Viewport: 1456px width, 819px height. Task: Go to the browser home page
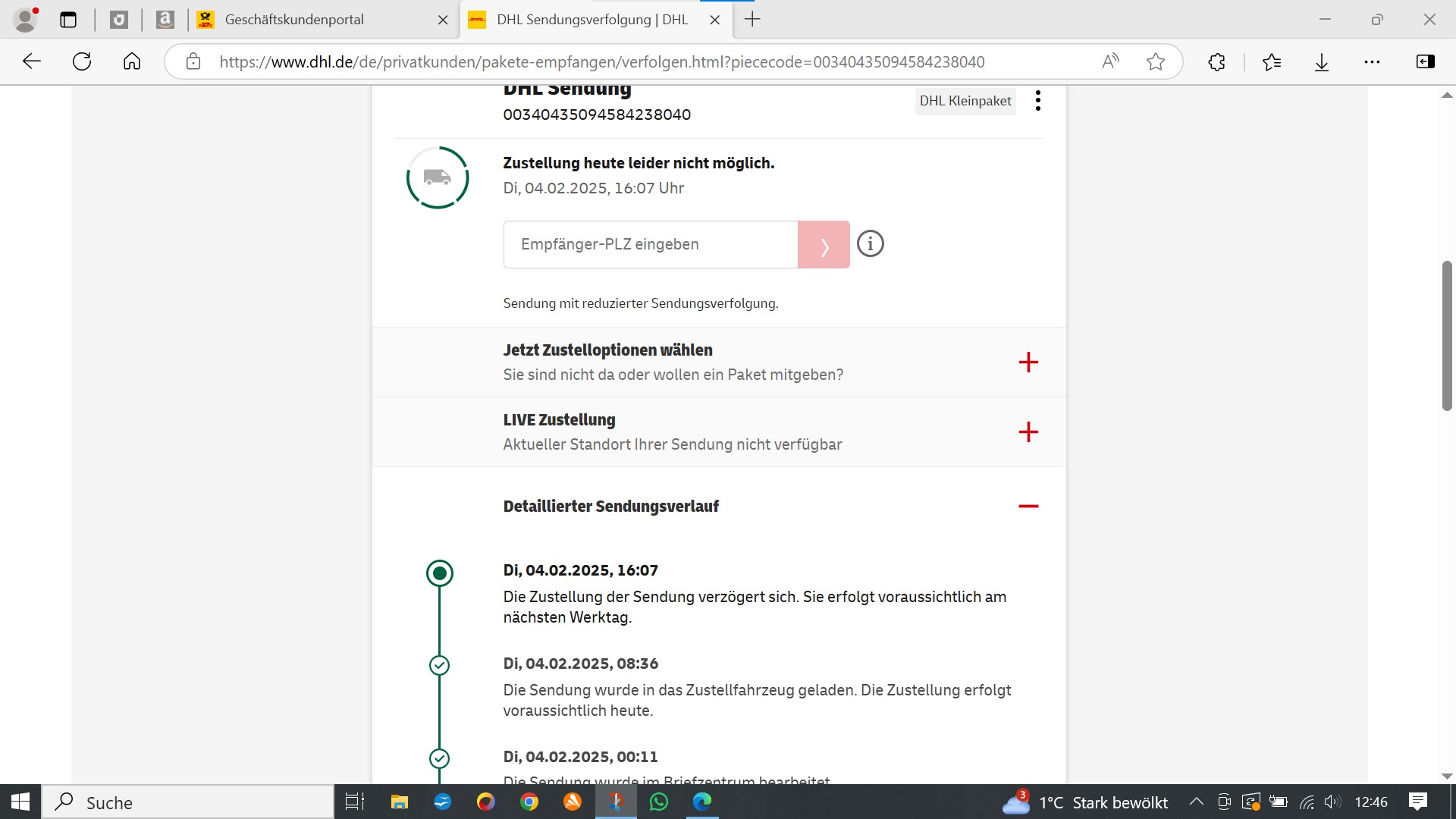[132, 61]
